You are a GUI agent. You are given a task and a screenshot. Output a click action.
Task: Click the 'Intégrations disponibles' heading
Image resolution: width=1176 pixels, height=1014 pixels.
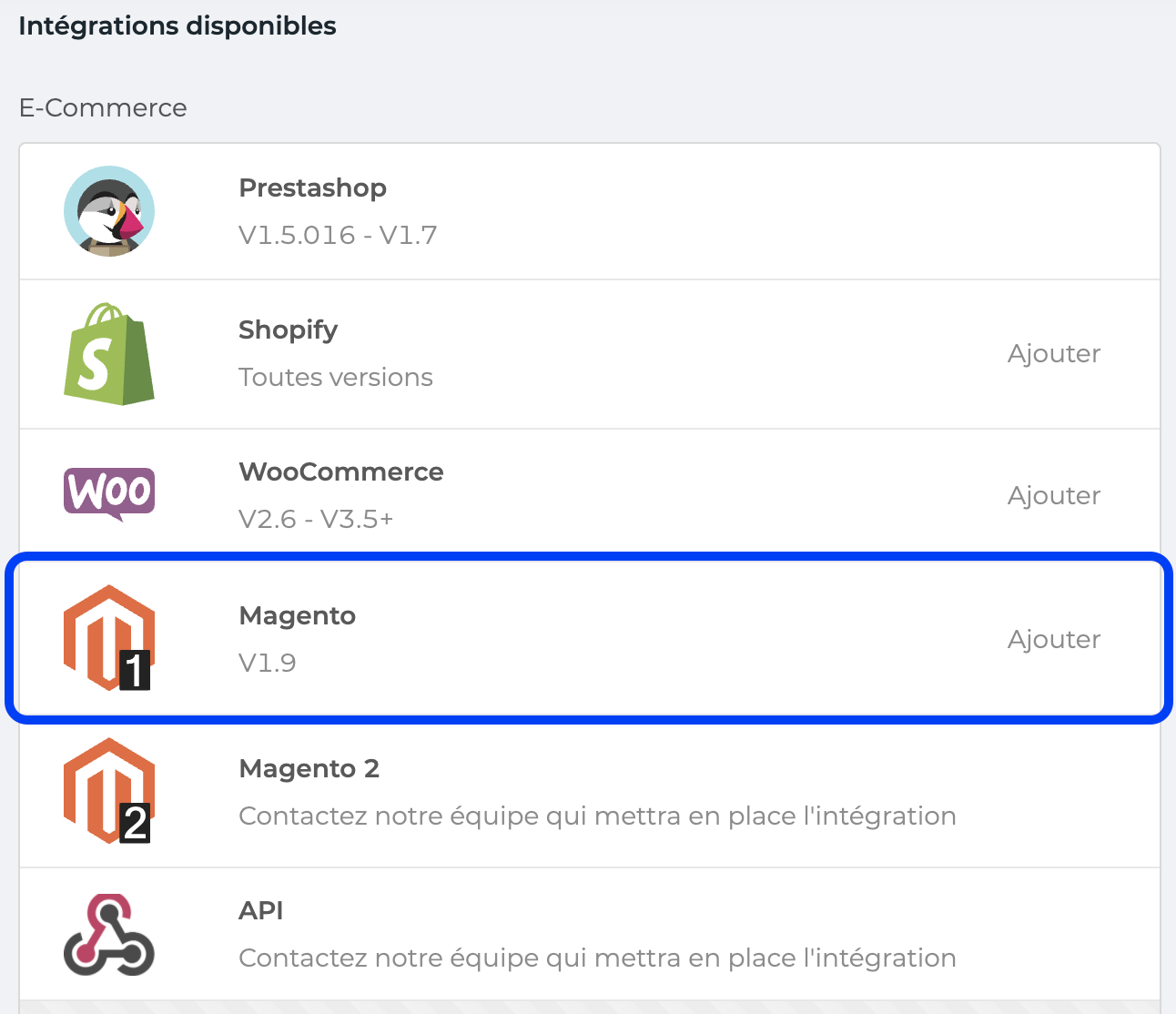(177, 25)
